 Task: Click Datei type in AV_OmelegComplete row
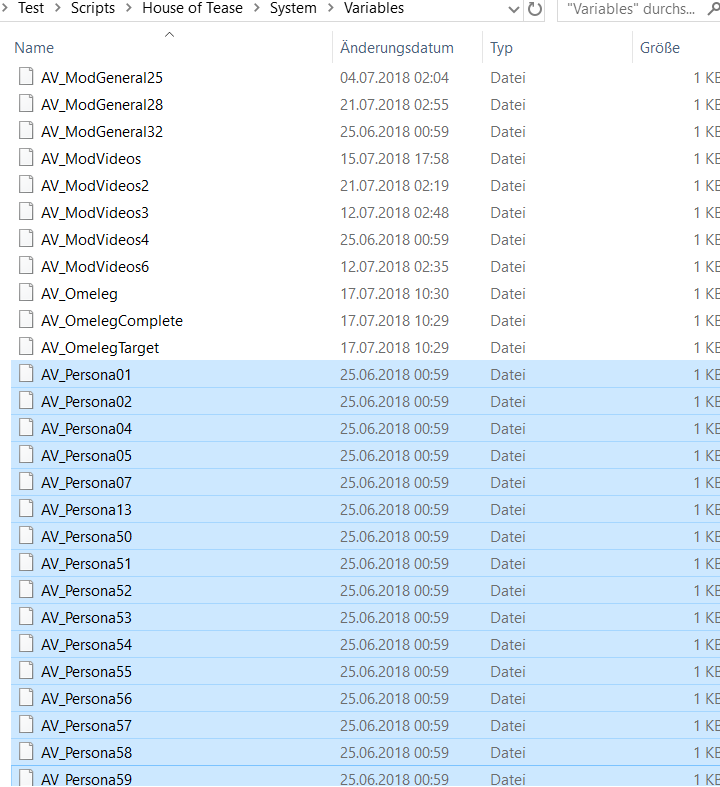tap(508, 321)
